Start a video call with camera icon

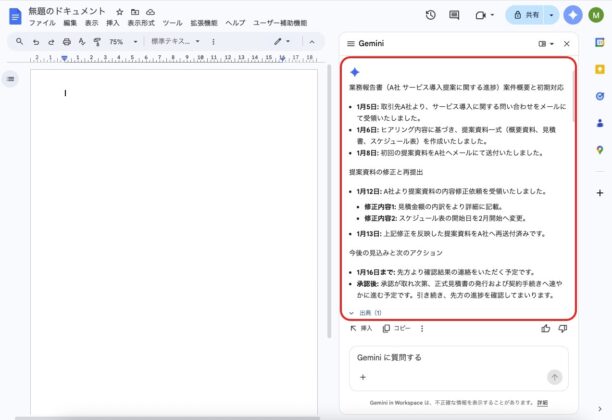click(x=480, y=15)
